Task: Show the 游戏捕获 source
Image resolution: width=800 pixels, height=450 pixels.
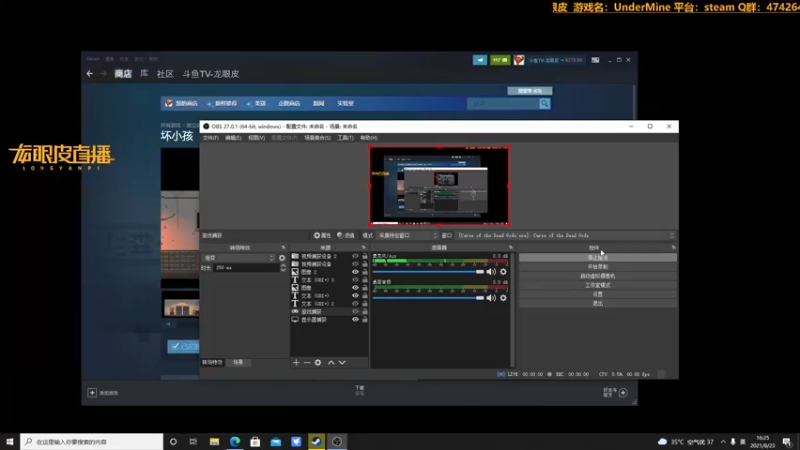Action: (x=355, y=312)
